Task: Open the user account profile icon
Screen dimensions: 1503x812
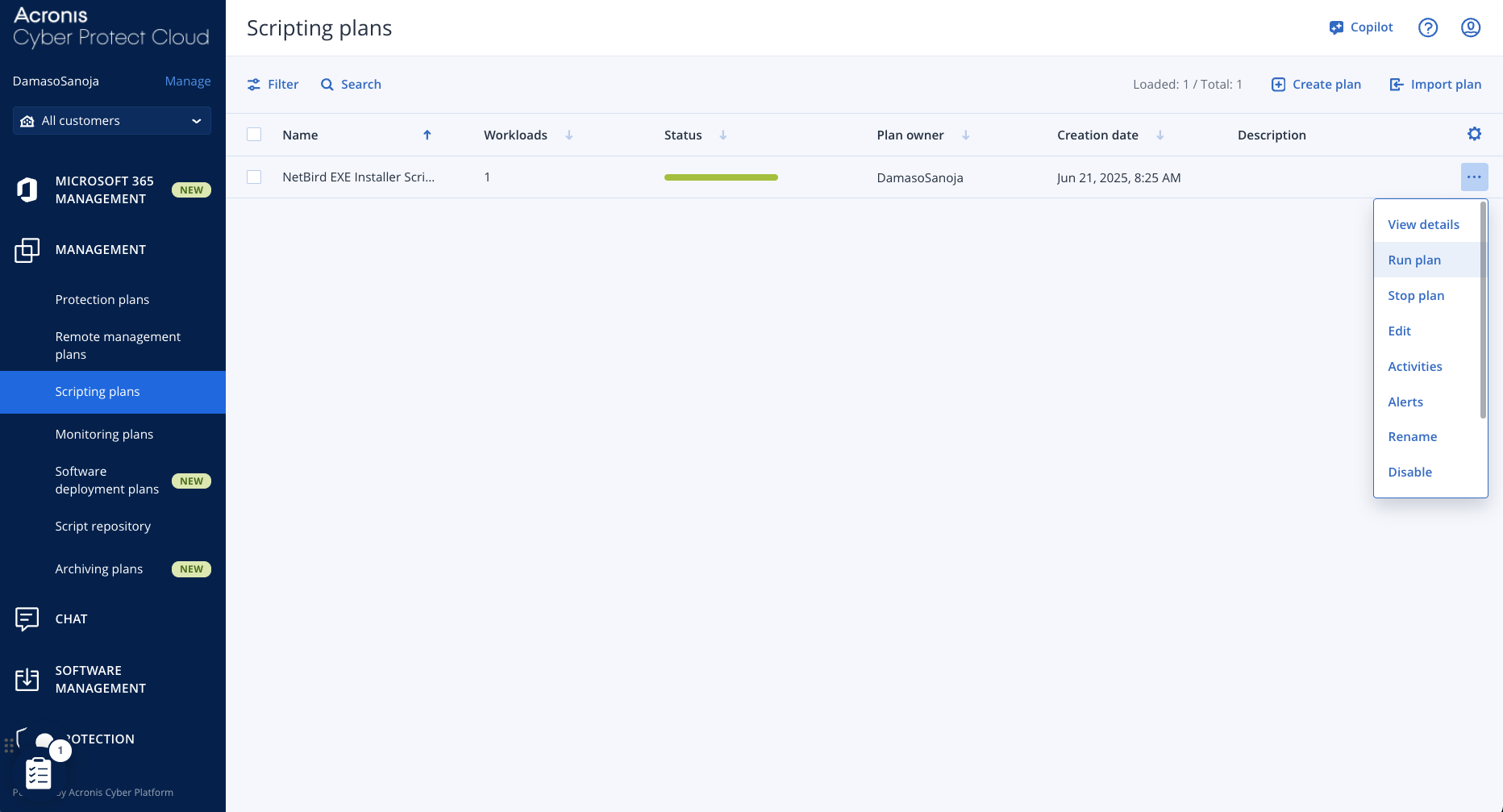Action: pyautogui.click(x=1470, y=27)
